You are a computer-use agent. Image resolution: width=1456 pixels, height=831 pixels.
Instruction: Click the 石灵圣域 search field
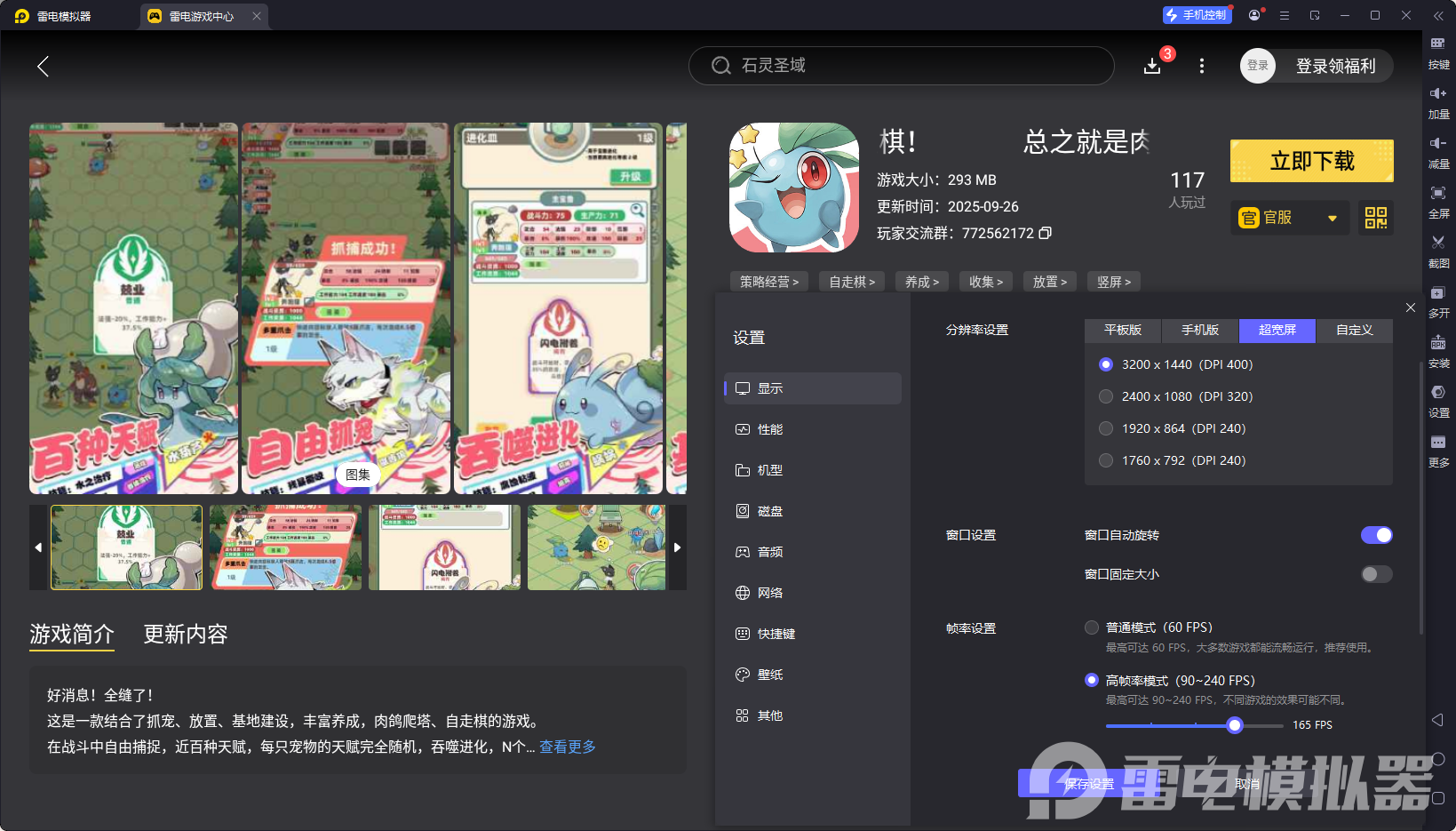(x=902, y=66)
